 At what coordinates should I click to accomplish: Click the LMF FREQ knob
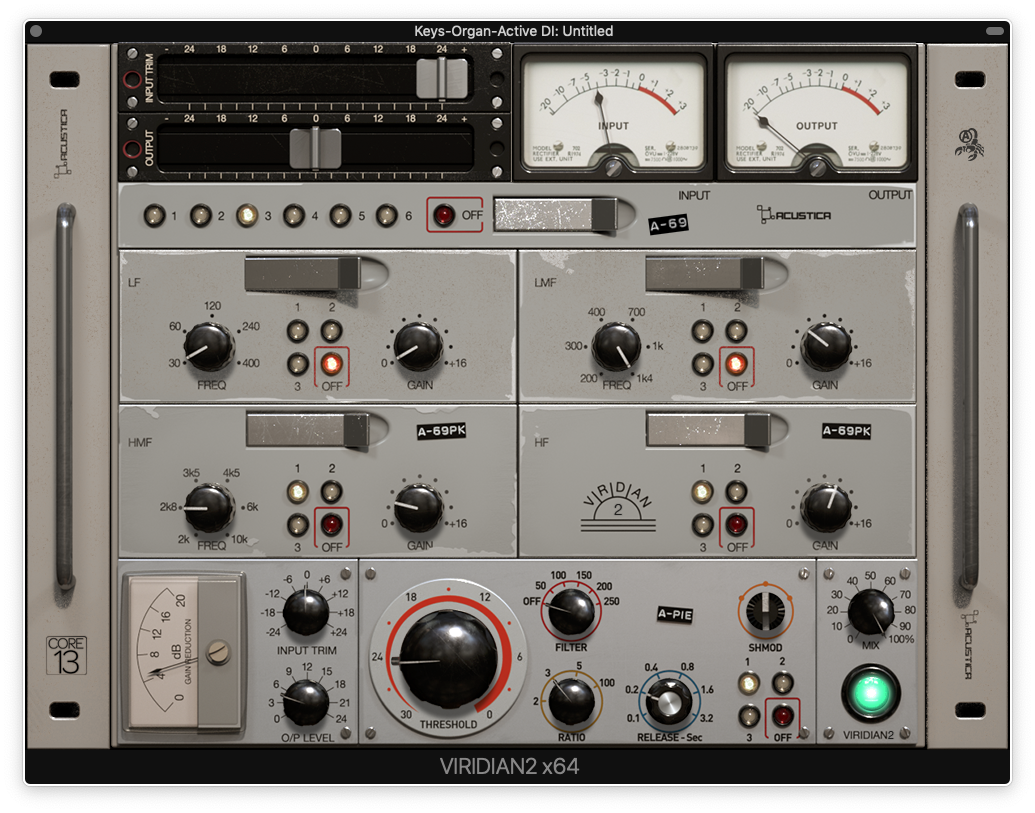(616, 346)
